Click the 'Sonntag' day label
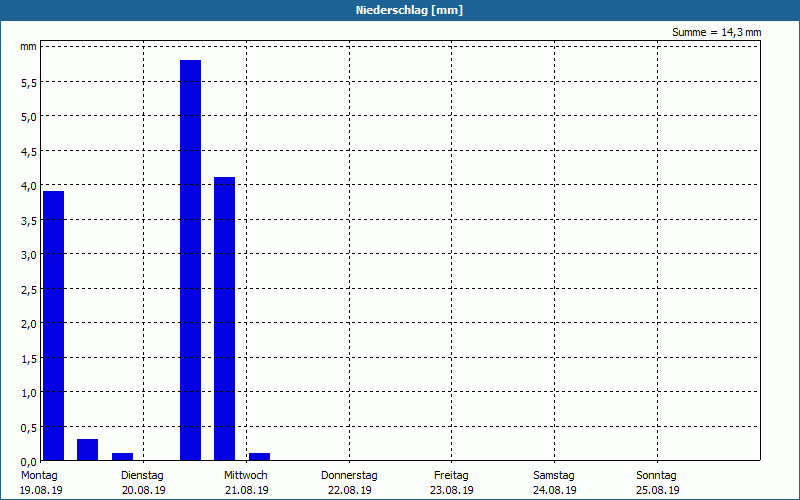This screenshot has height=500, width=800. [x=656, y=476]
